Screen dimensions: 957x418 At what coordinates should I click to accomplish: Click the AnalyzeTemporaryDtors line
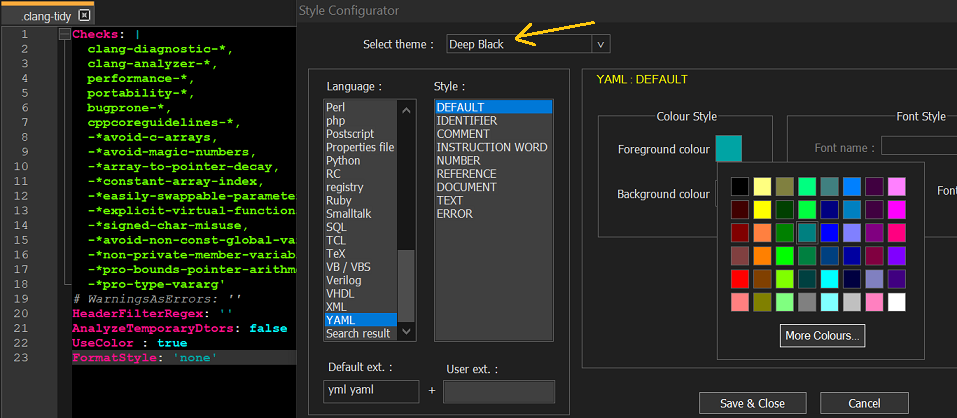pyautogui.click(x=184, y=328)
